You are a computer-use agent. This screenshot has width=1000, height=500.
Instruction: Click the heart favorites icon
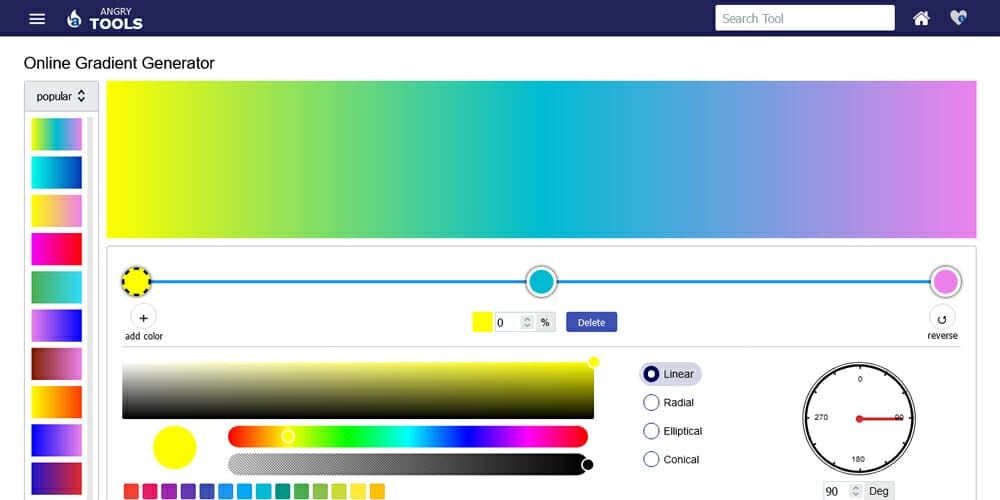[958, 18]
